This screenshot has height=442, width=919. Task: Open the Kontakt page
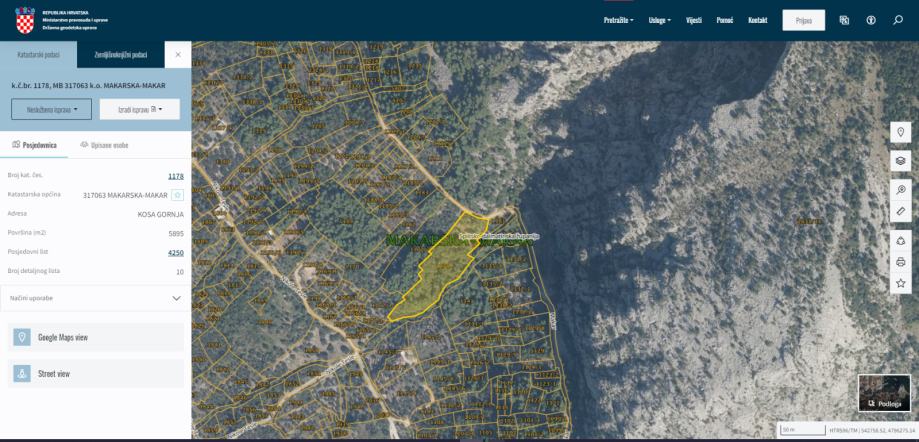[758, 20]
